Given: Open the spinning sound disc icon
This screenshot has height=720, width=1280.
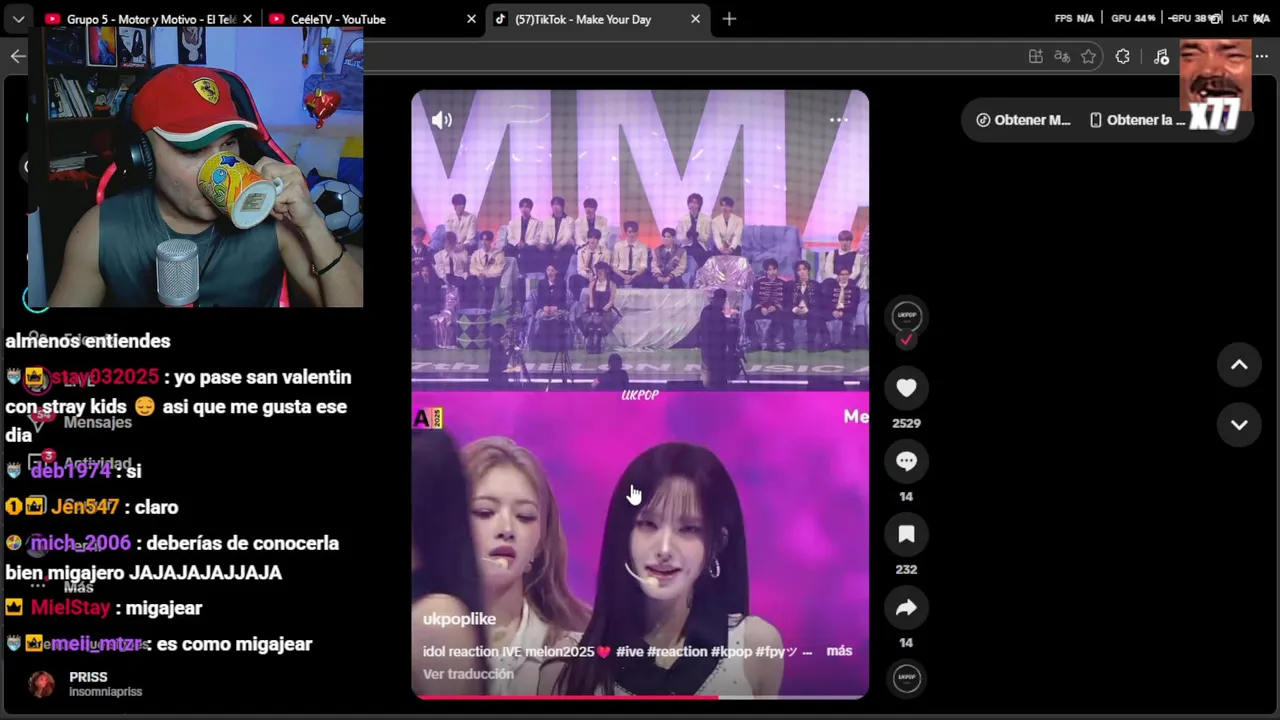Looking at the screenshot, I should [x=906, y=678].
